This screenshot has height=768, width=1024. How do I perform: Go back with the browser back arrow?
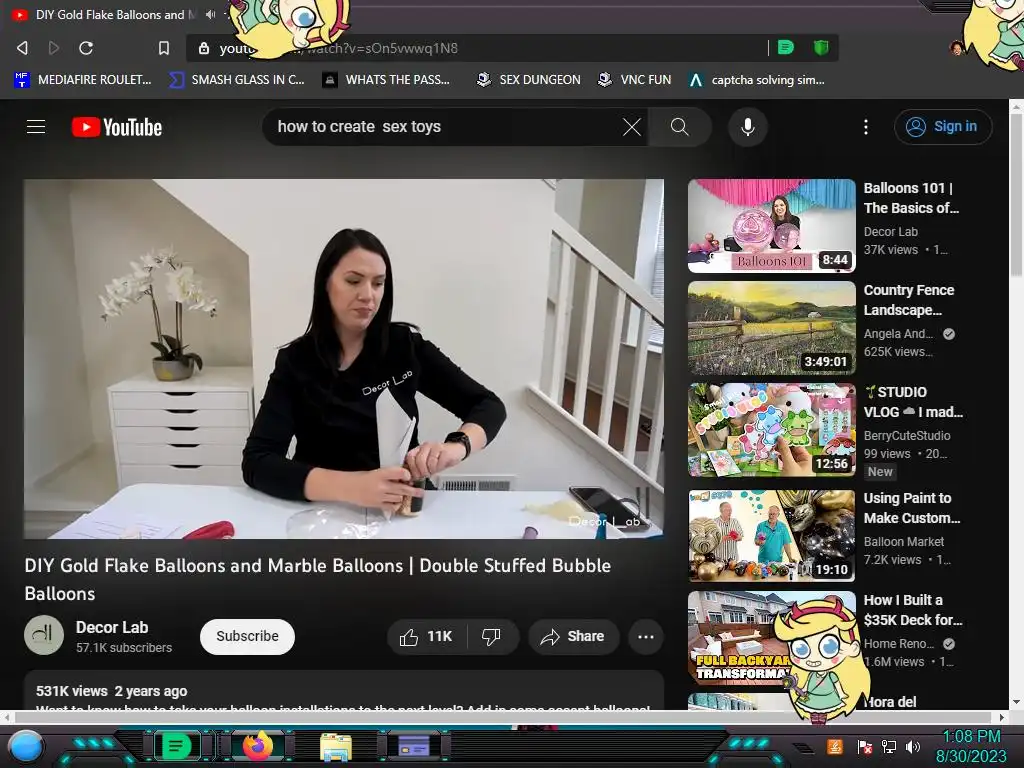click(22, 48)
